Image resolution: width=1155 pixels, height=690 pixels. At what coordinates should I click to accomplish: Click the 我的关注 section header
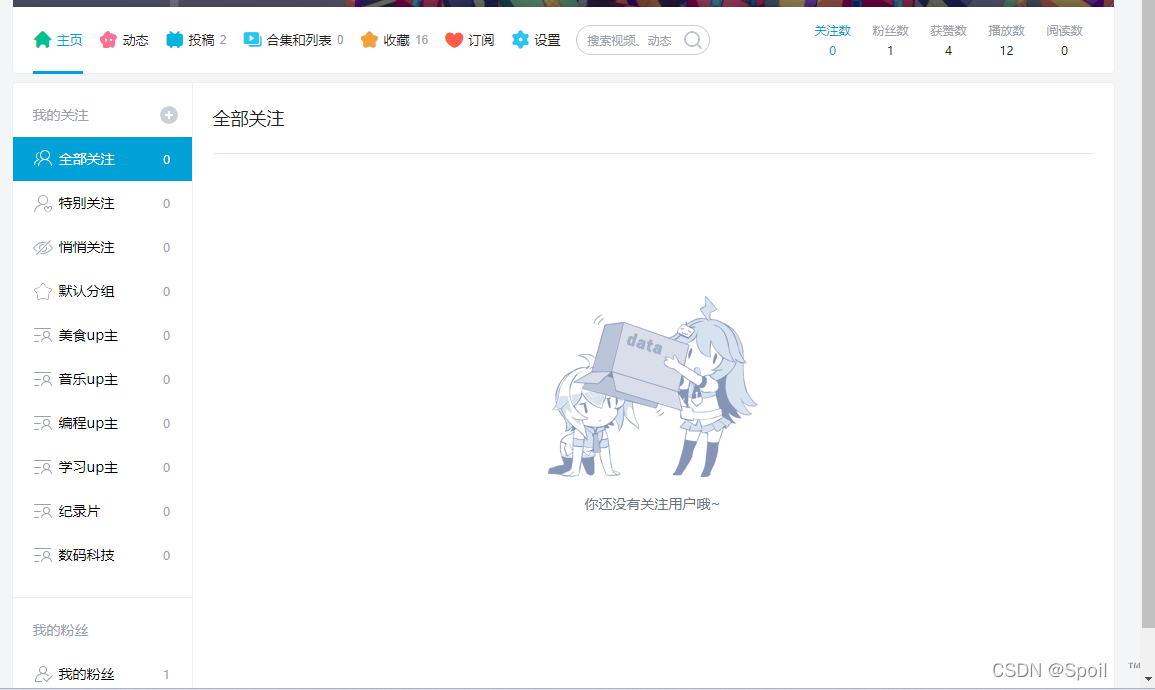60,115
